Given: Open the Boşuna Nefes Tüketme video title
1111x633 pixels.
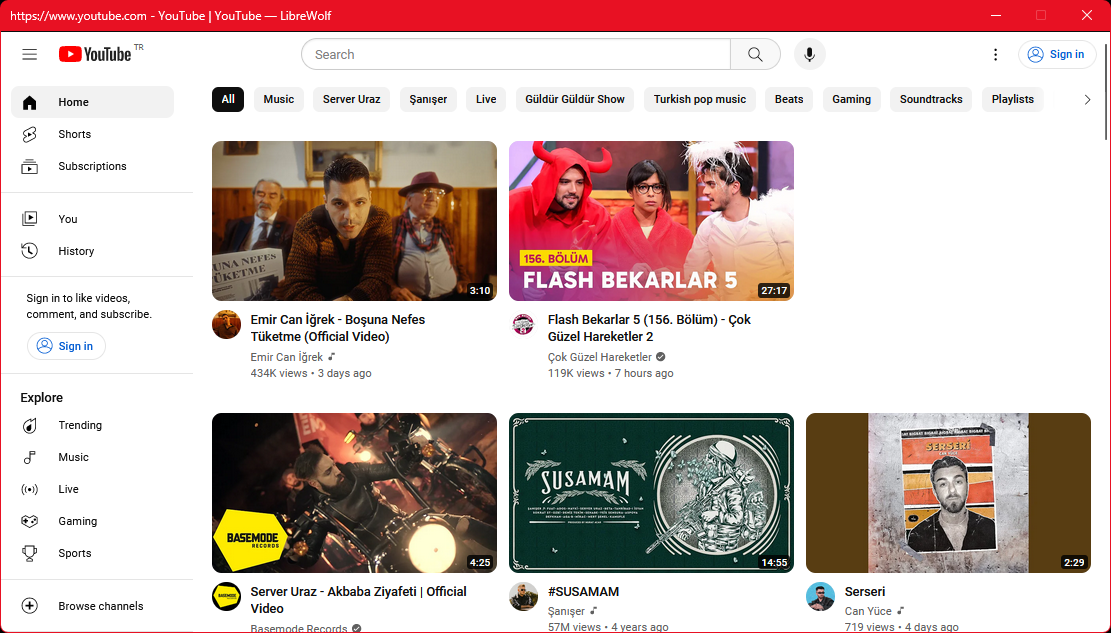Looking at the screenshot, I should point(338,328).
